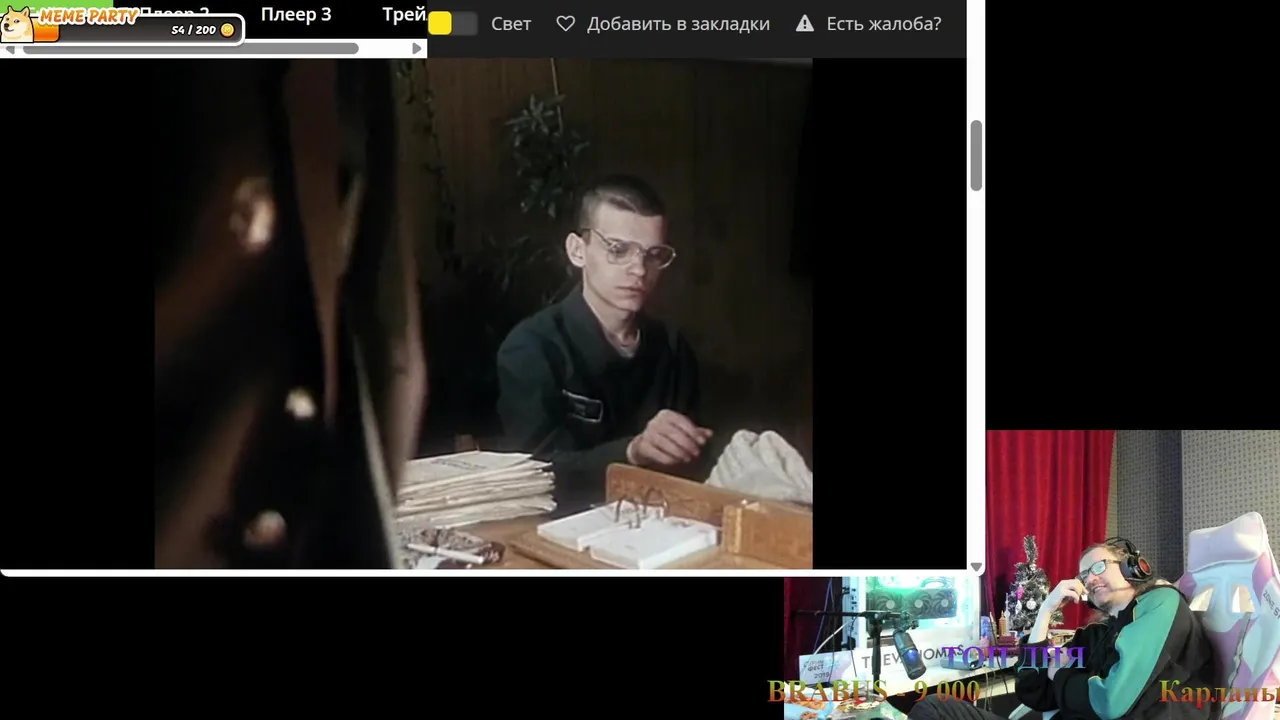Select the Трейлер tab
The width and height of the screenshot is (1280, 720).
pos(404,15)
